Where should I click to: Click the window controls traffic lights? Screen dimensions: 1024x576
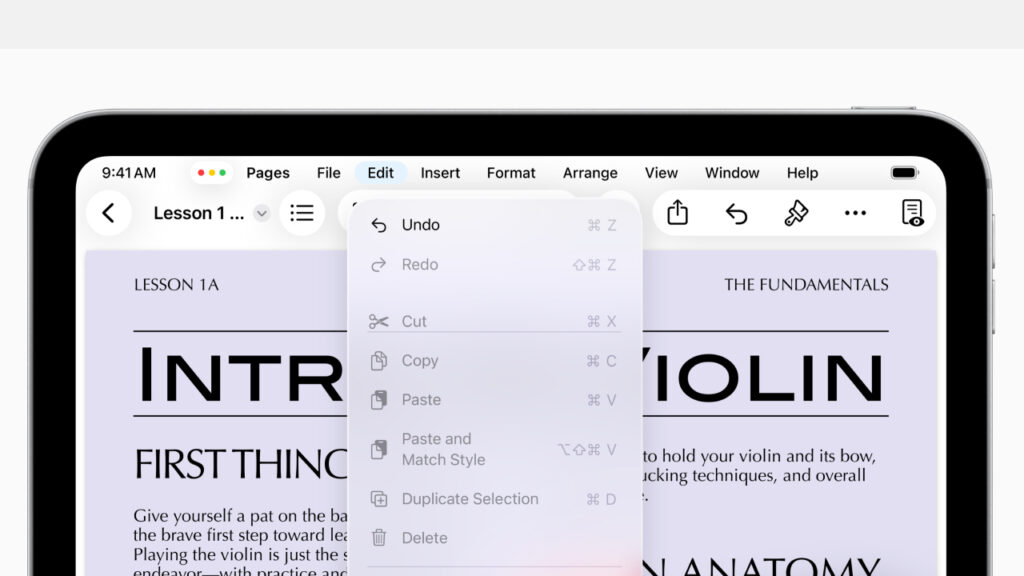(x=212, y=173)
